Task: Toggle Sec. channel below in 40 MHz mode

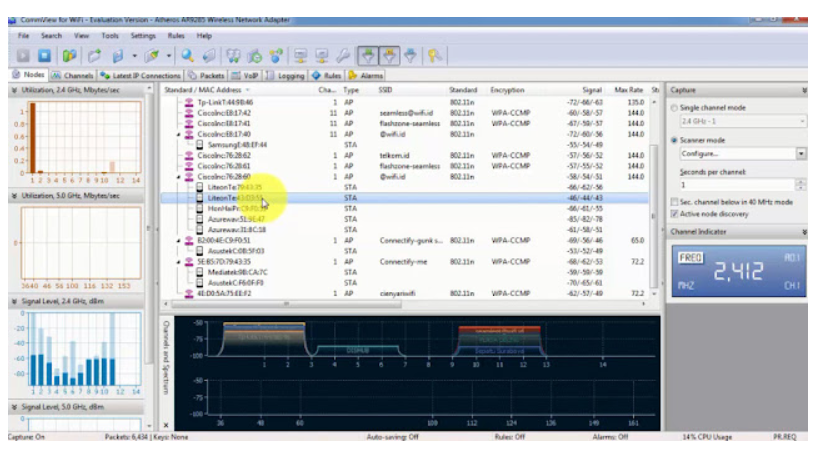Action: [x=675, y=202]
